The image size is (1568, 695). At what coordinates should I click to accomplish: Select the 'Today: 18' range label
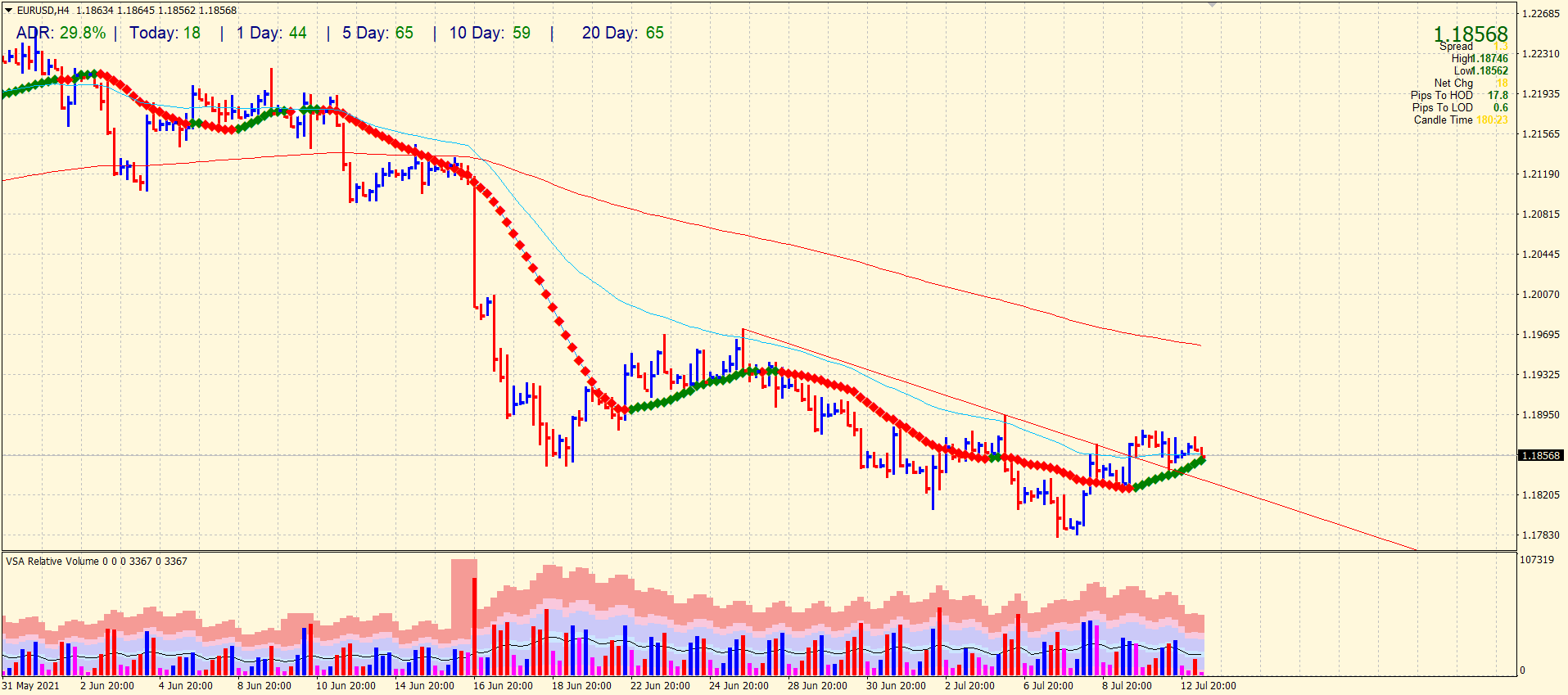pos(165,33)
